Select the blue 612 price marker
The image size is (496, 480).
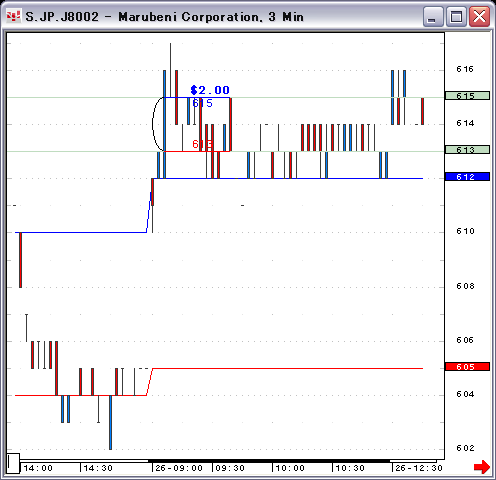467,177
